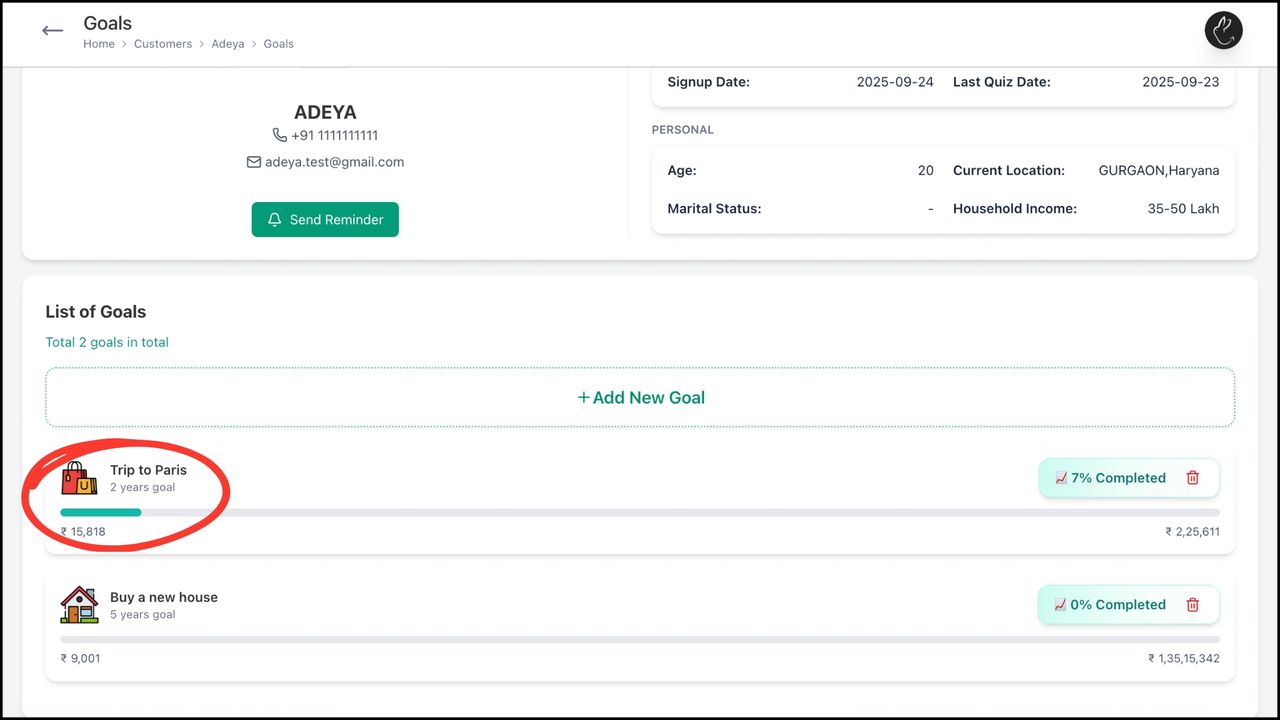Select the house icon on Buy a new house

point(79,605)
